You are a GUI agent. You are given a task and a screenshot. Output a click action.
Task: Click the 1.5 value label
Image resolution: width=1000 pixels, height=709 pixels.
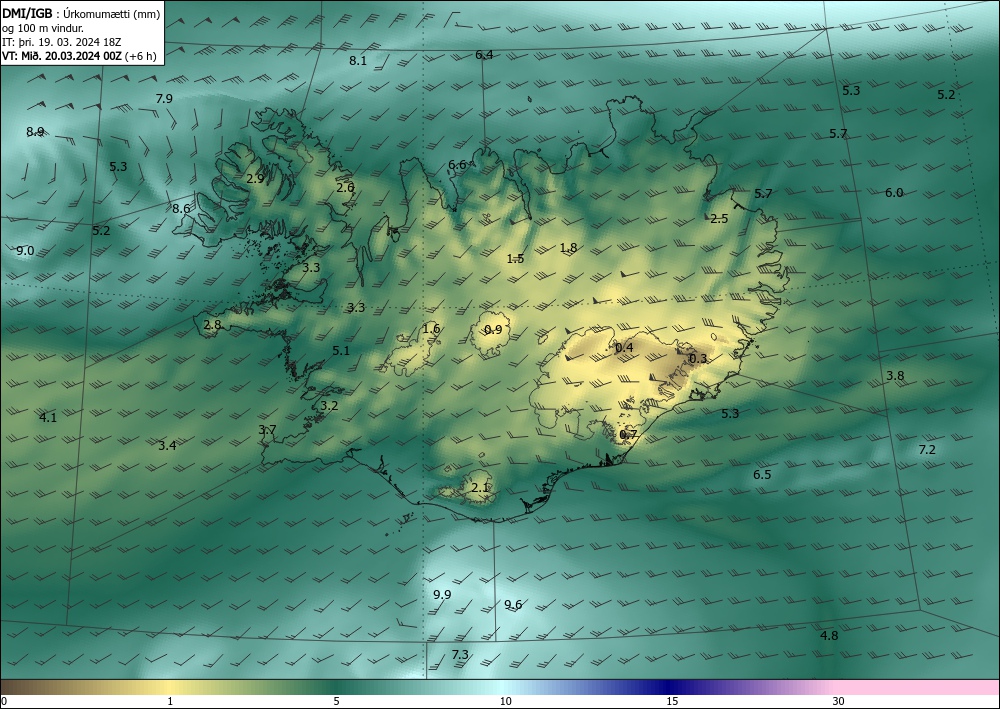pyautogui.click(x=515, y=258)
